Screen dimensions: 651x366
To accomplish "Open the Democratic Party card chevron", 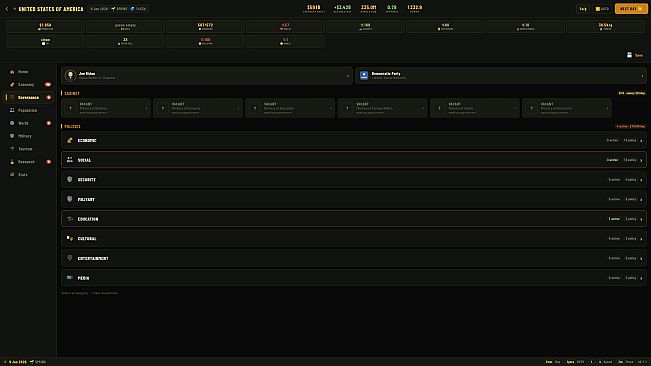I will [642, 76].
